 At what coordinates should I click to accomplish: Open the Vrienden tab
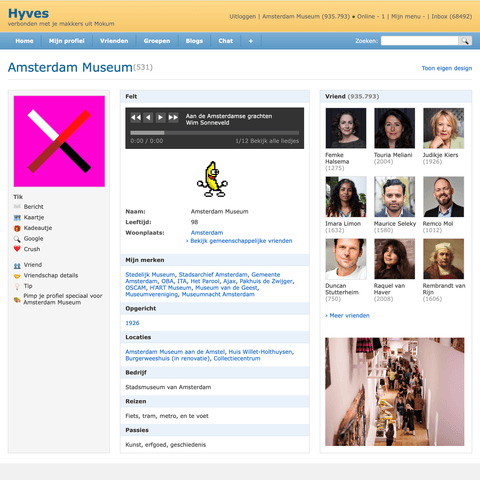tap(114, 41)
